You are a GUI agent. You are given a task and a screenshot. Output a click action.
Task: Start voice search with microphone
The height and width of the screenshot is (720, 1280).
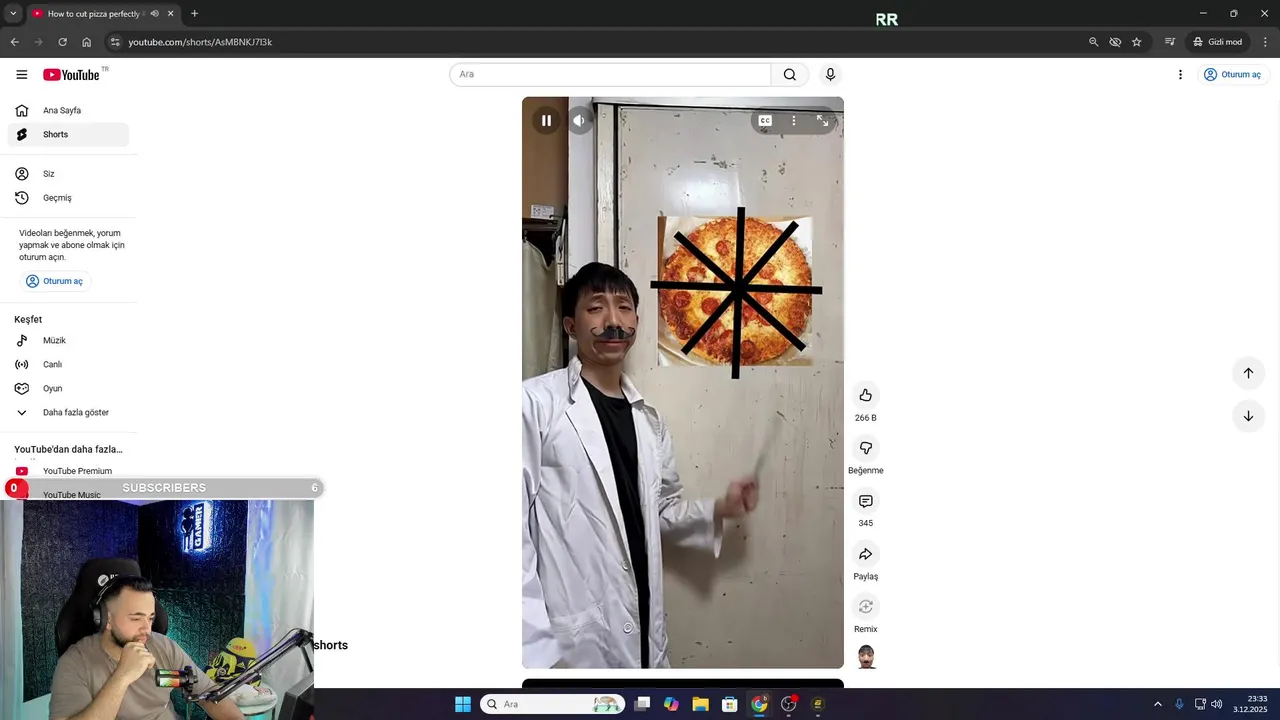(x=830, y=75)
